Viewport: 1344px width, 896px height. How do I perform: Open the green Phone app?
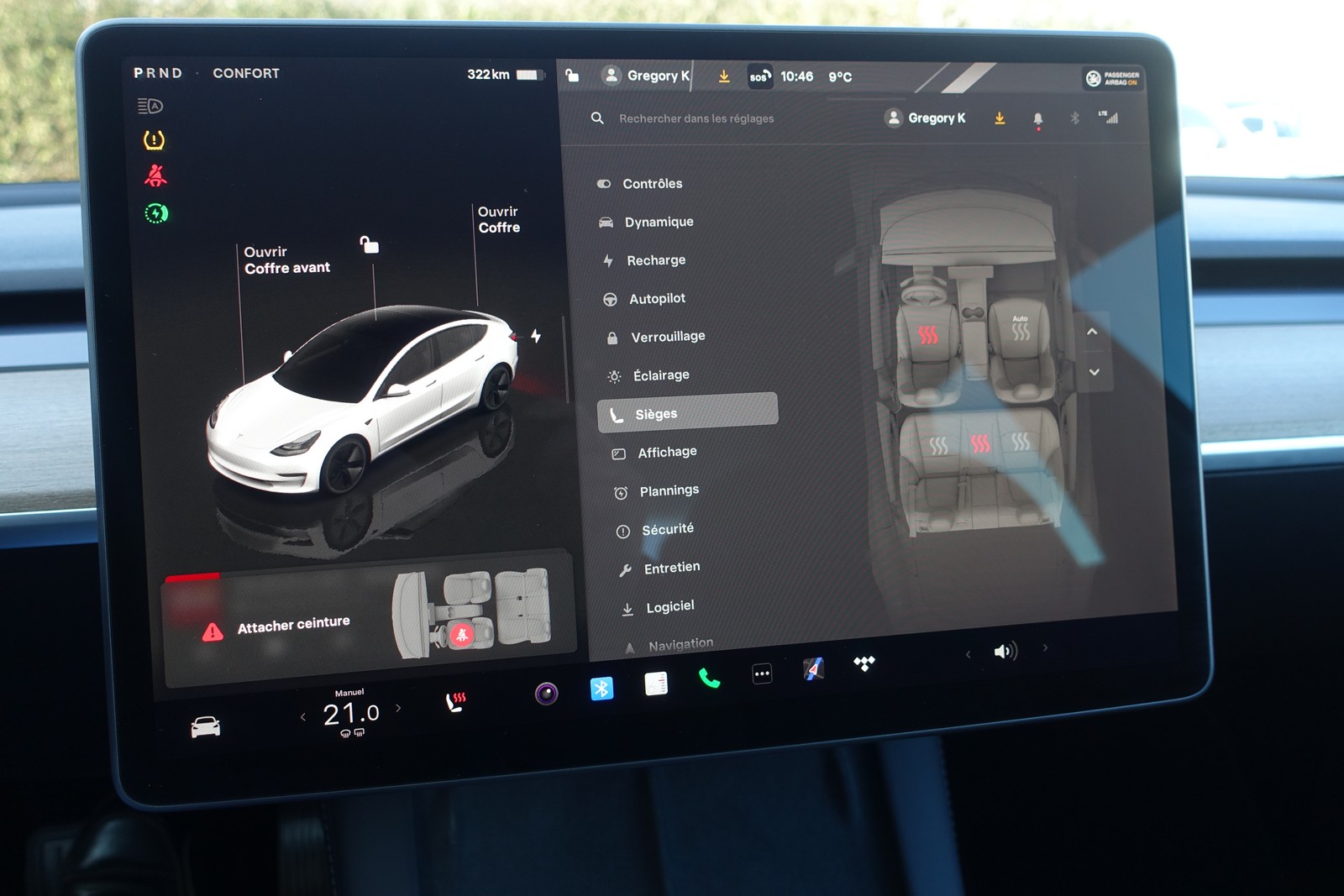pyautogui.click(x=709, y=679)
